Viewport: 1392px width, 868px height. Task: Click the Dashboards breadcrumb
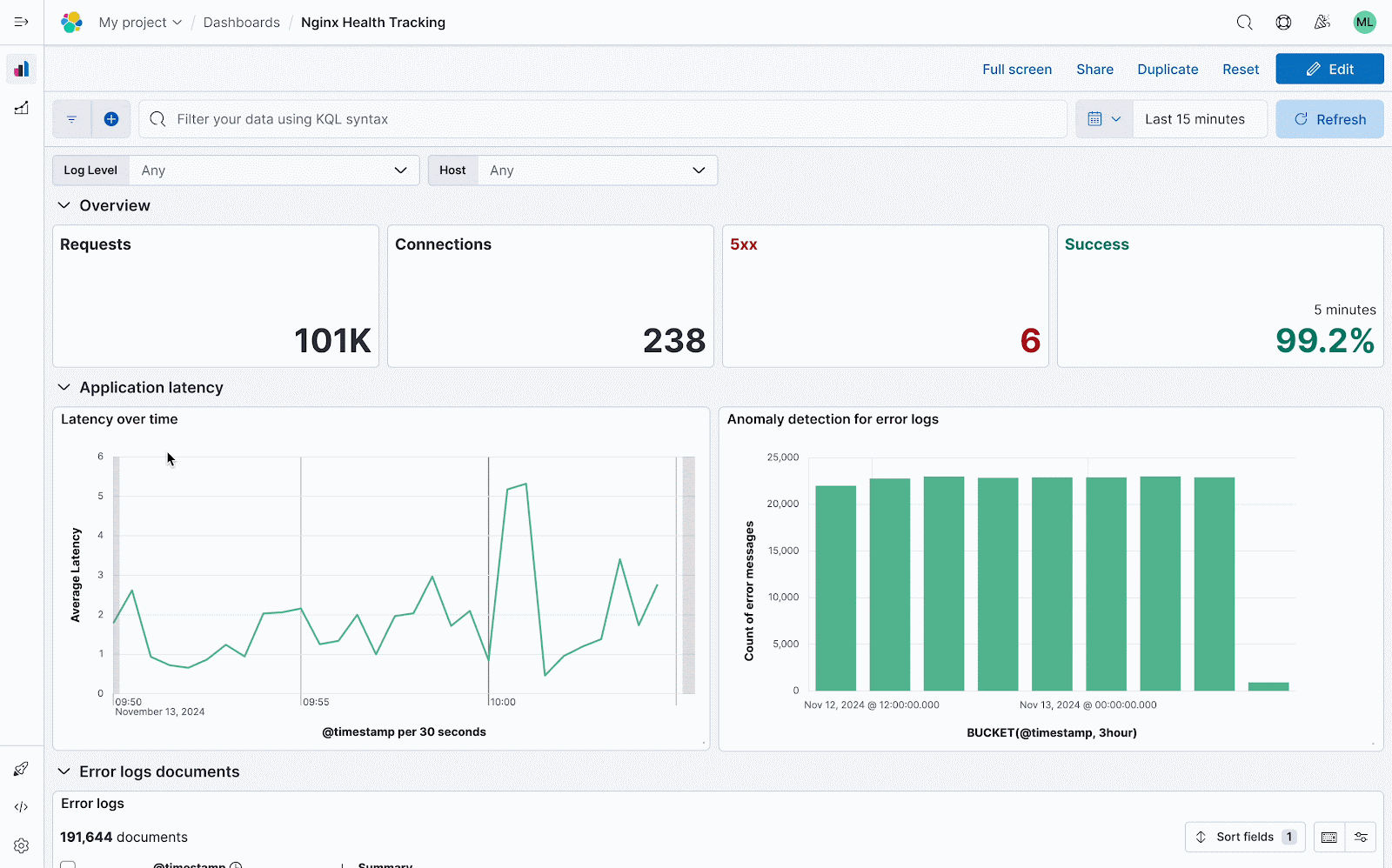tap(241, 22)
